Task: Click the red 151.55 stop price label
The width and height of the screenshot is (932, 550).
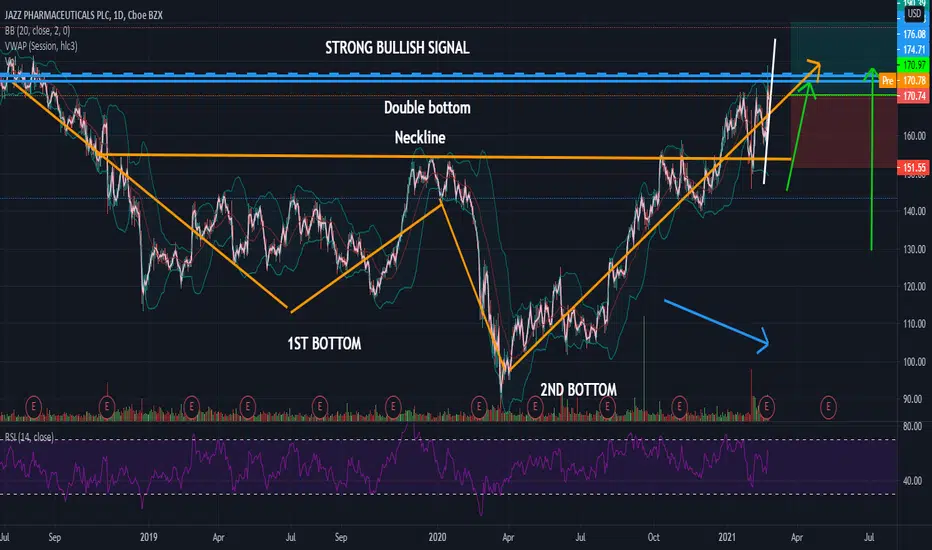Action: click(x=914, y=168)
